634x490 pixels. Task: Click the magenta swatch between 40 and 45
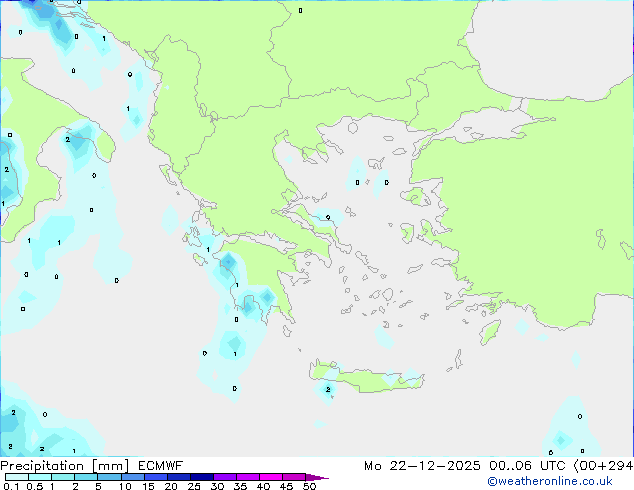point(271,477)
